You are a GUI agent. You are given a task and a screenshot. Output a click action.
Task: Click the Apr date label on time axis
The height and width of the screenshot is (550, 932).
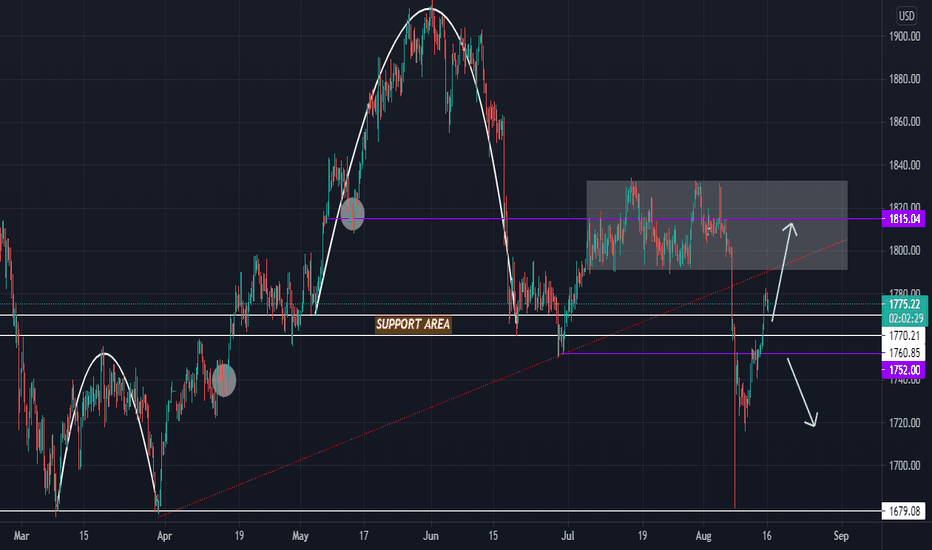(x=165, y=536)
